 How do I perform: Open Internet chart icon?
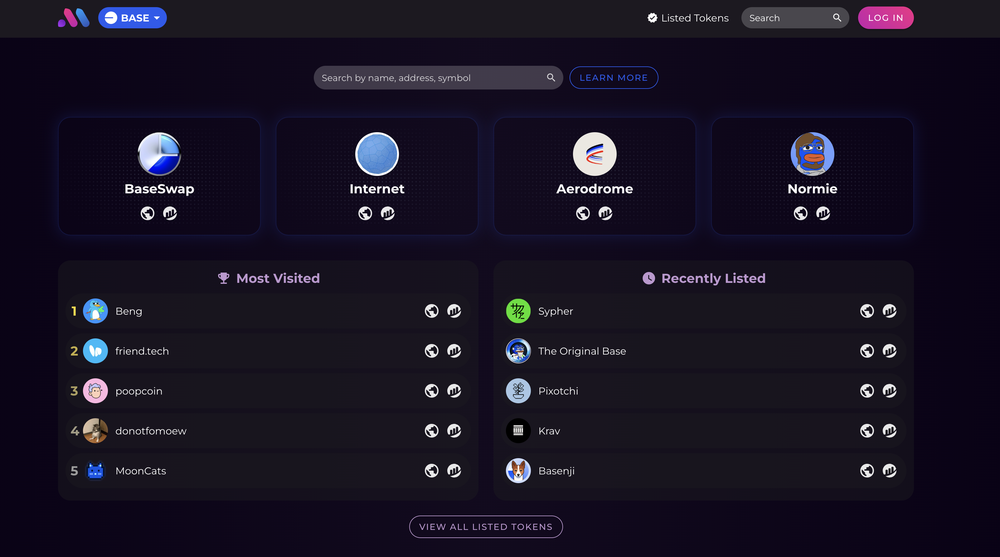[388, 213]
